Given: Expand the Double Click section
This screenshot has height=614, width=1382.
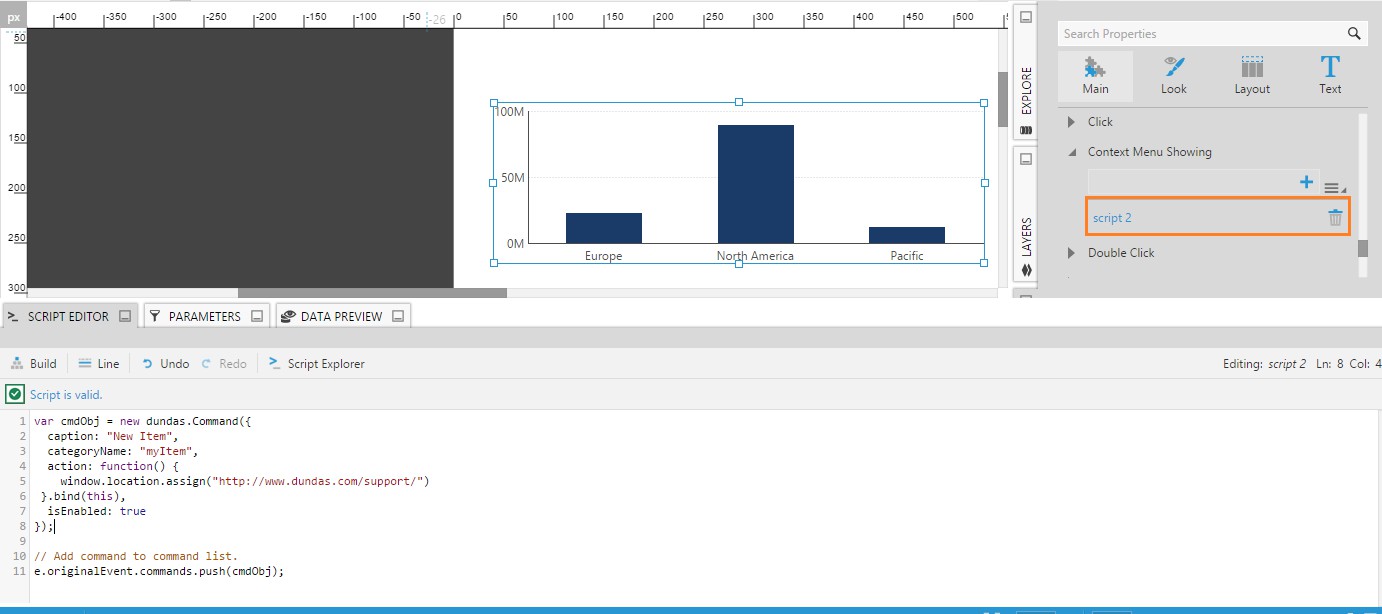Looking at the screenshot, I should 1072,253.
